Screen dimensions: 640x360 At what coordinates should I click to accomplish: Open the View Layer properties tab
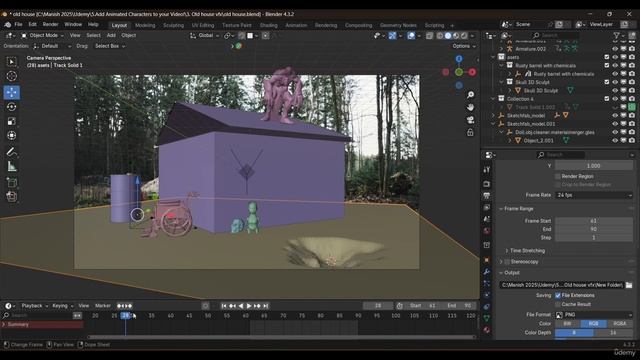coord(487,208)
